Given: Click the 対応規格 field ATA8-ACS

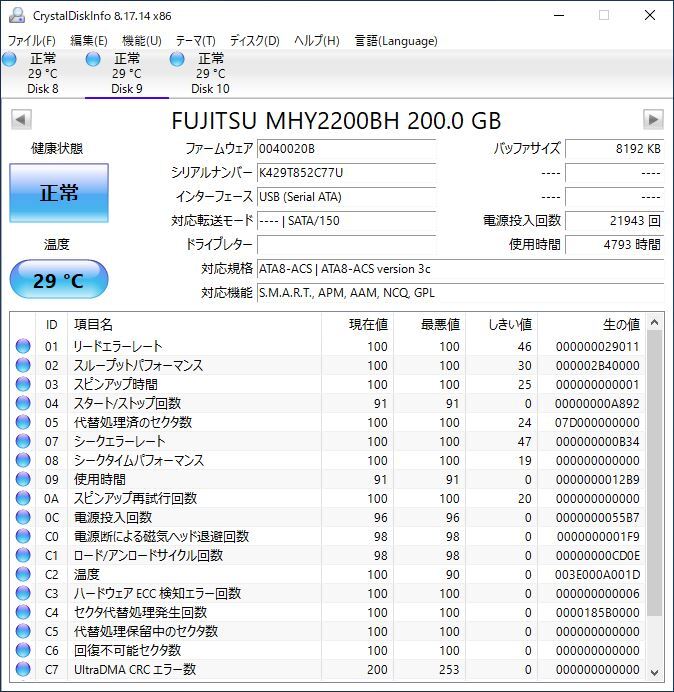Looking at the screenshot, I should pos(460,269).
